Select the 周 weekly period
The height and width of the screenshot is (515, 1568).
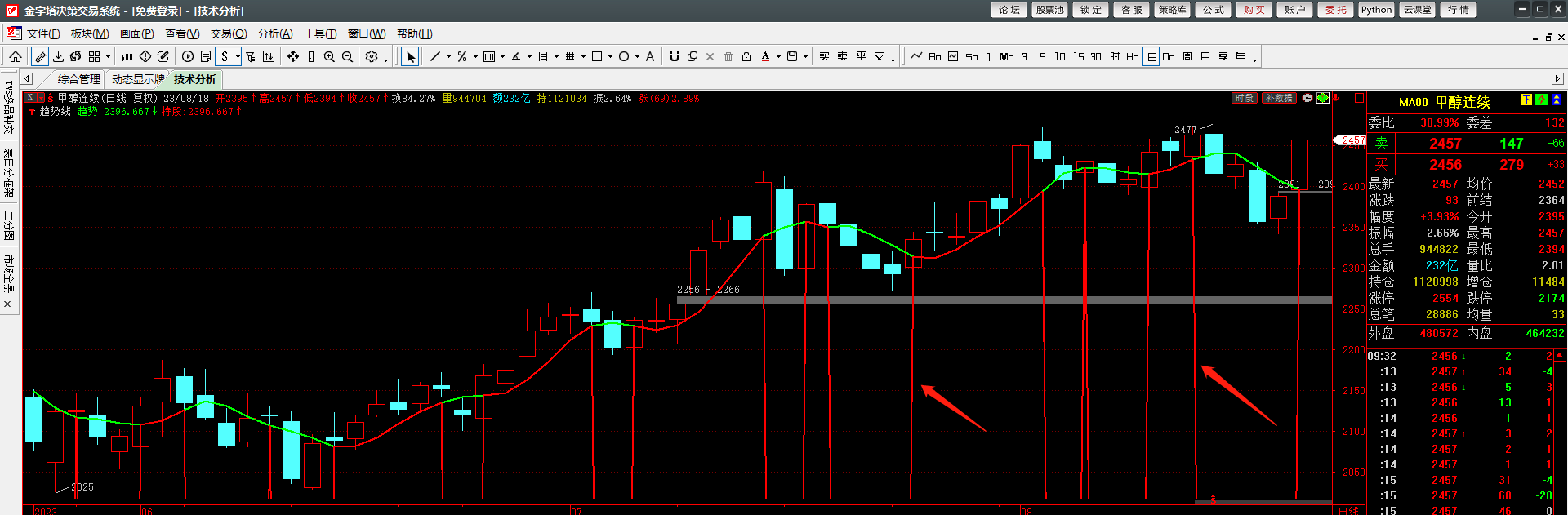click(1187, 56)
